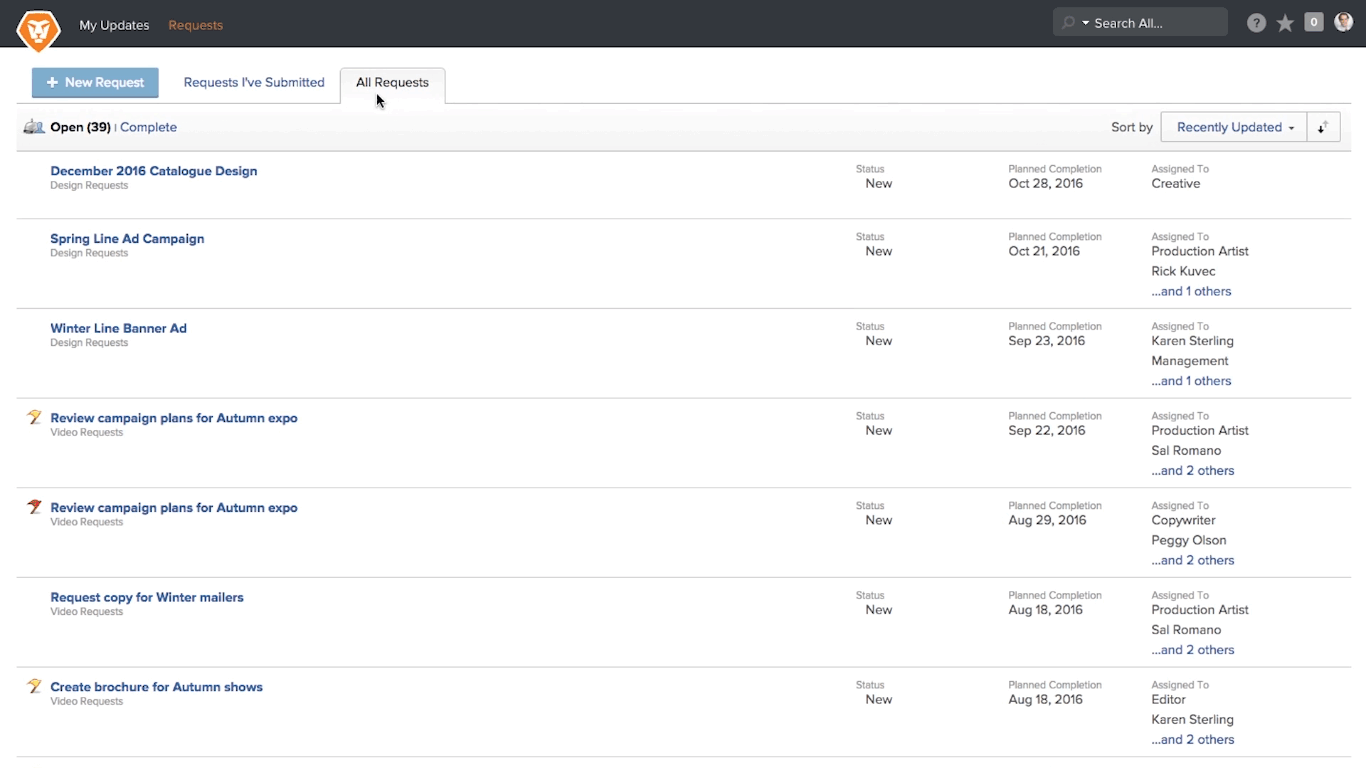Open Review campaign plans due Sep 22, 2016
The image size is (1366, 768).
point(174,418)
